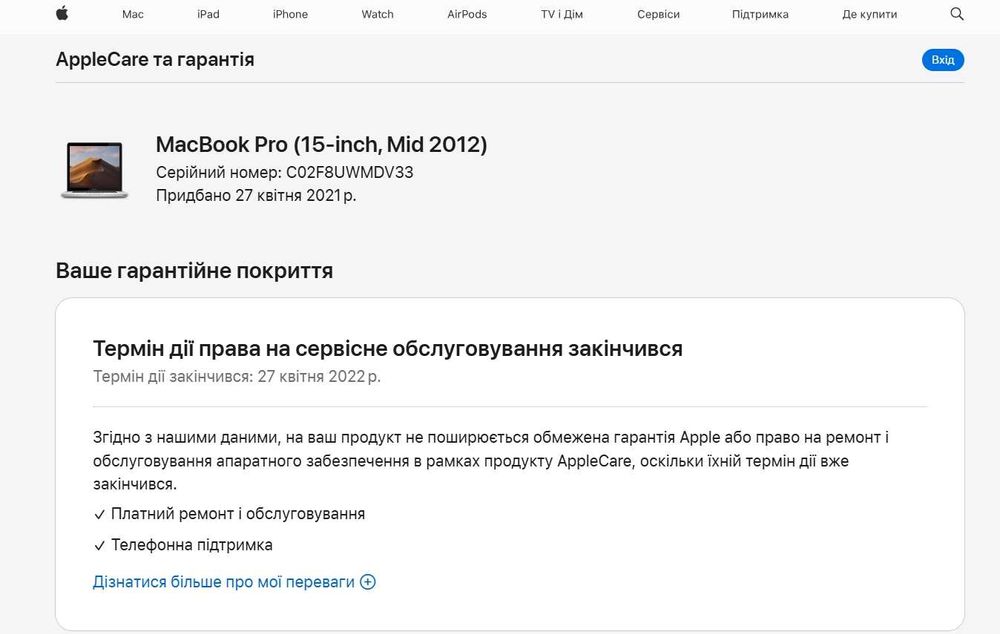Open the Де купити menu item
Image resolution: width=1000 pixels, height=634 pixels.
point(869,14)
